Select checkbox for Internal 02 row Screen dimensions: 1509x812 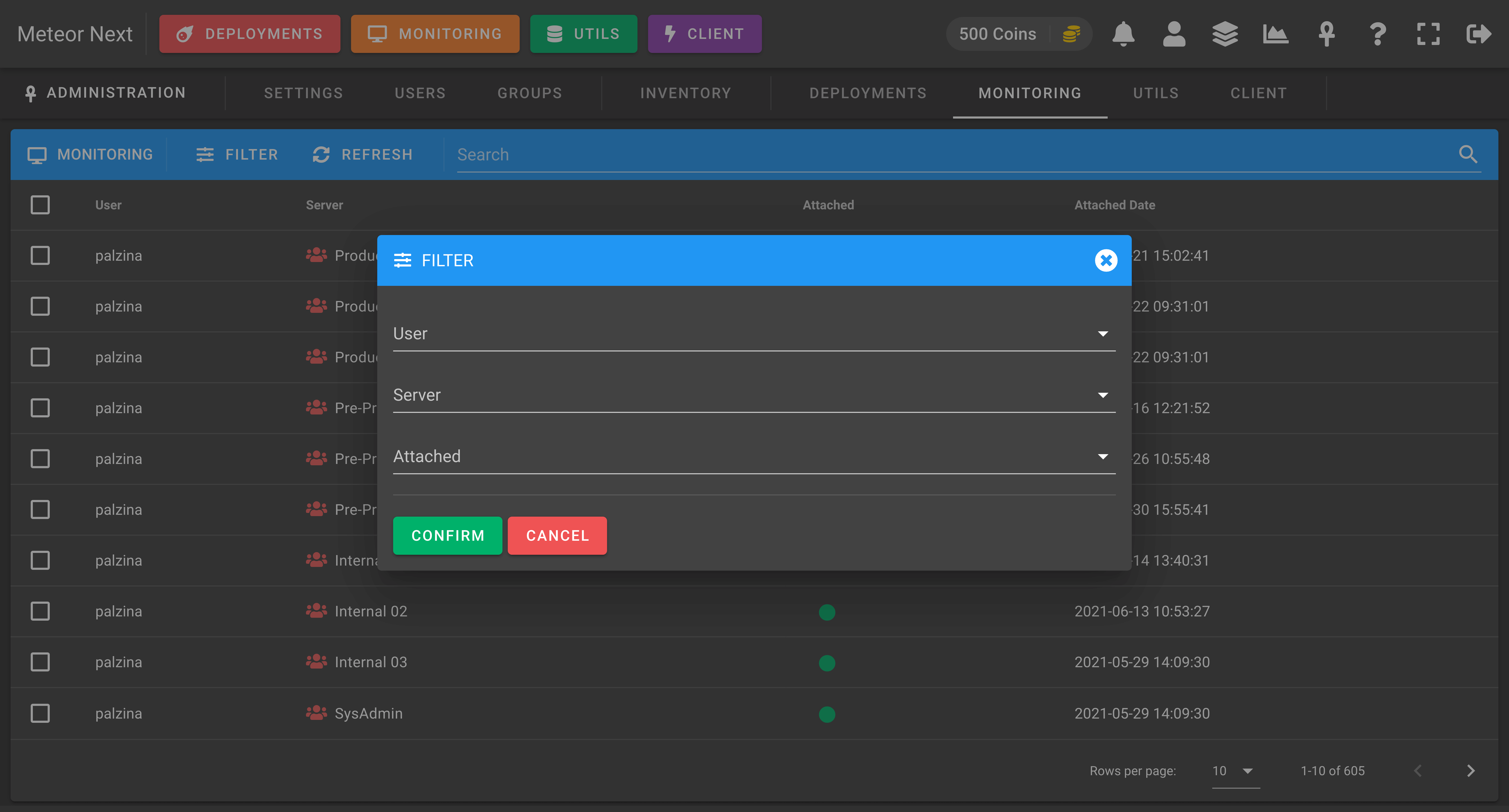coord(40,611)
